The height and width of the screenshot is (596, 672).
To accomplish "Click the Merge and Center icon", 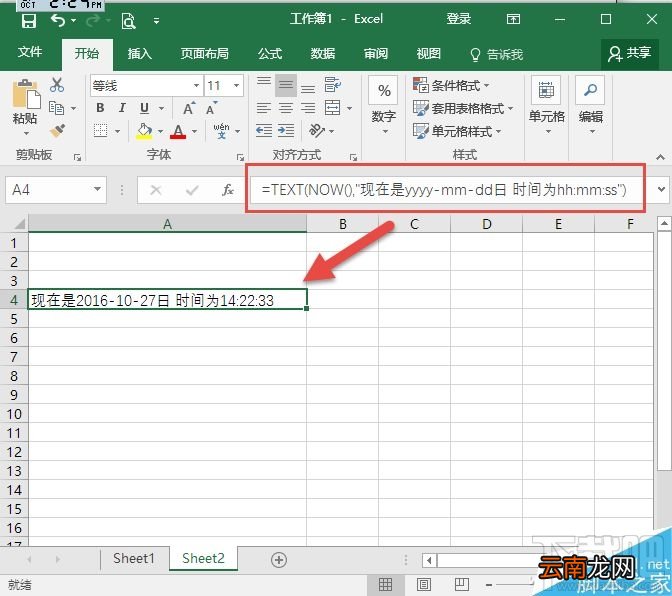I will click(333, 108).
